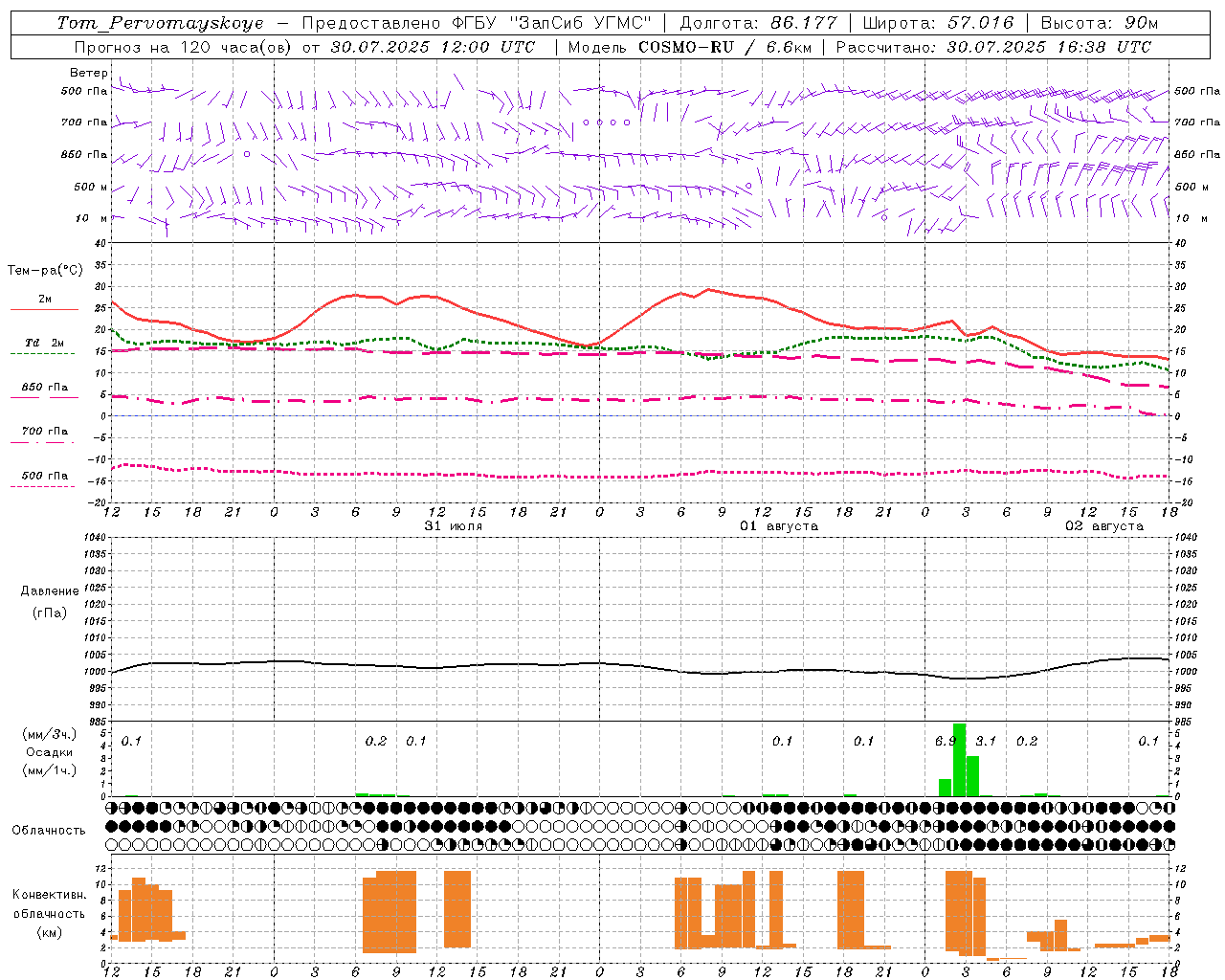
Task: Click the 3.1 precipitation amount
Action: pos(986,742)
